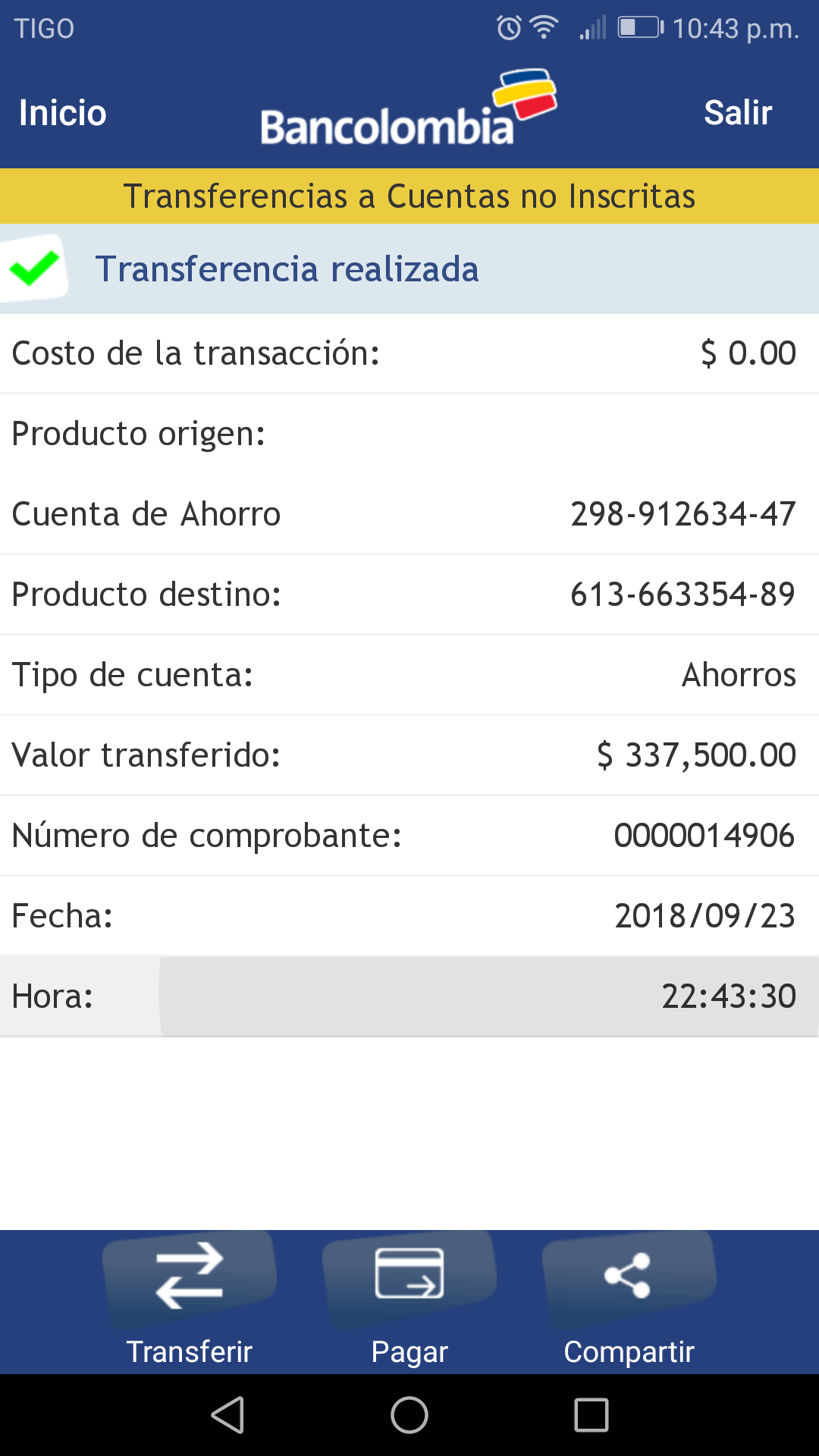The image size is (819, 1456).
Task: Tap the green checkmark icon
Action: [34, 268]
